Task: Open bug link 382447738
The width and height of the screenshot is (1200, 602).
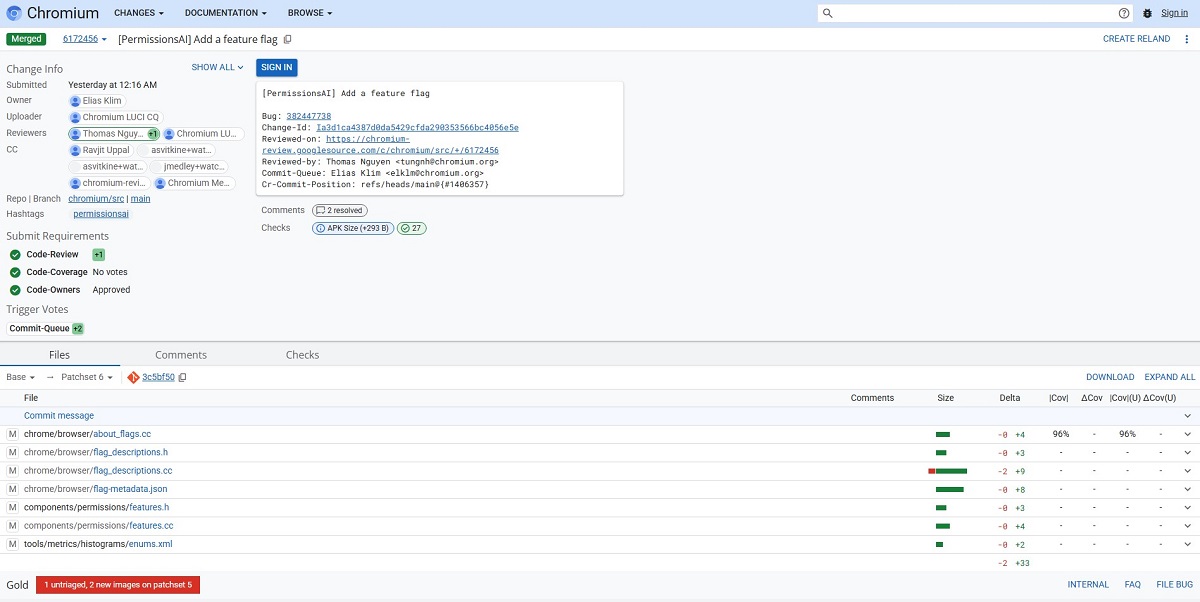Action: (308, 117)
